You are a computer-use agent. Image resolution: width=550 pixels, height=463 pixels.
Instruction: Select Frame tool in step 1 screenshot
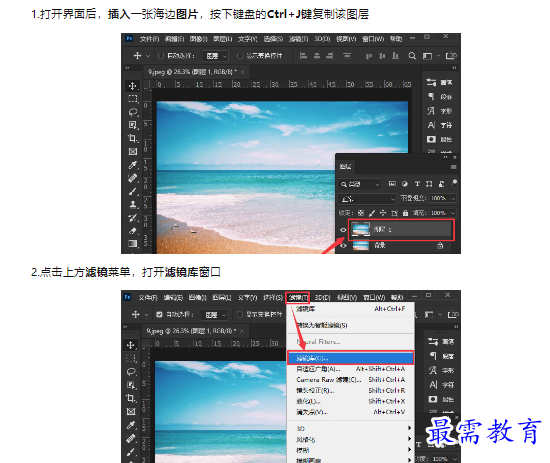pos(133,152)
